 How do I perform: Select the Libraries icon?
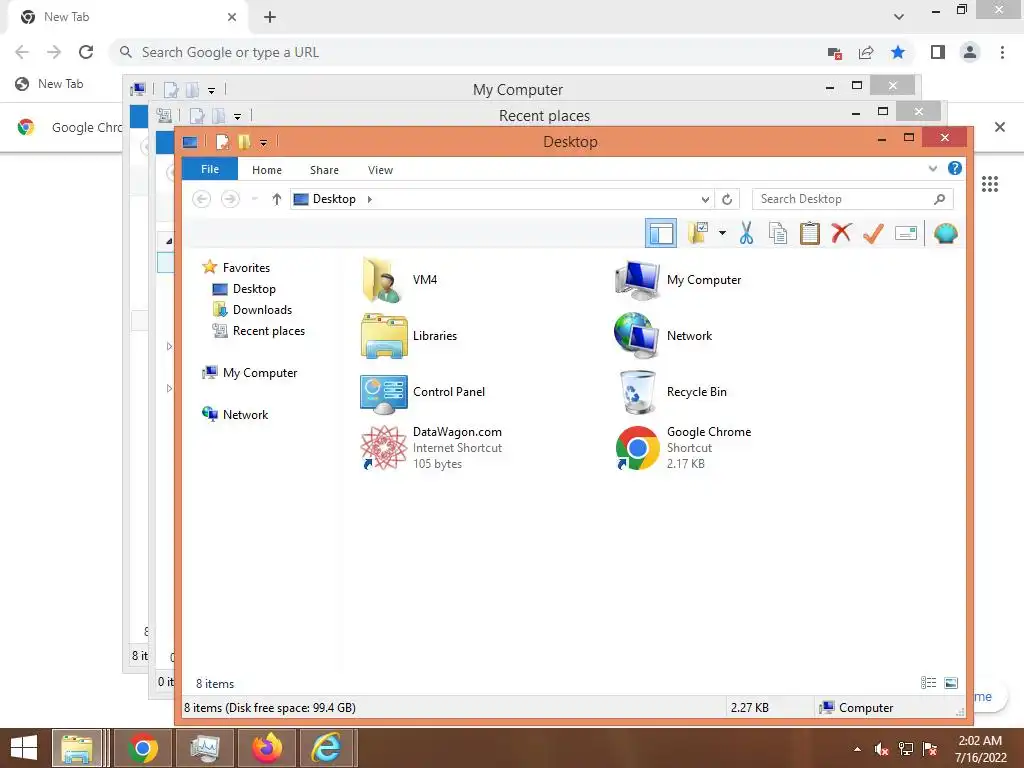click(384, 336)
